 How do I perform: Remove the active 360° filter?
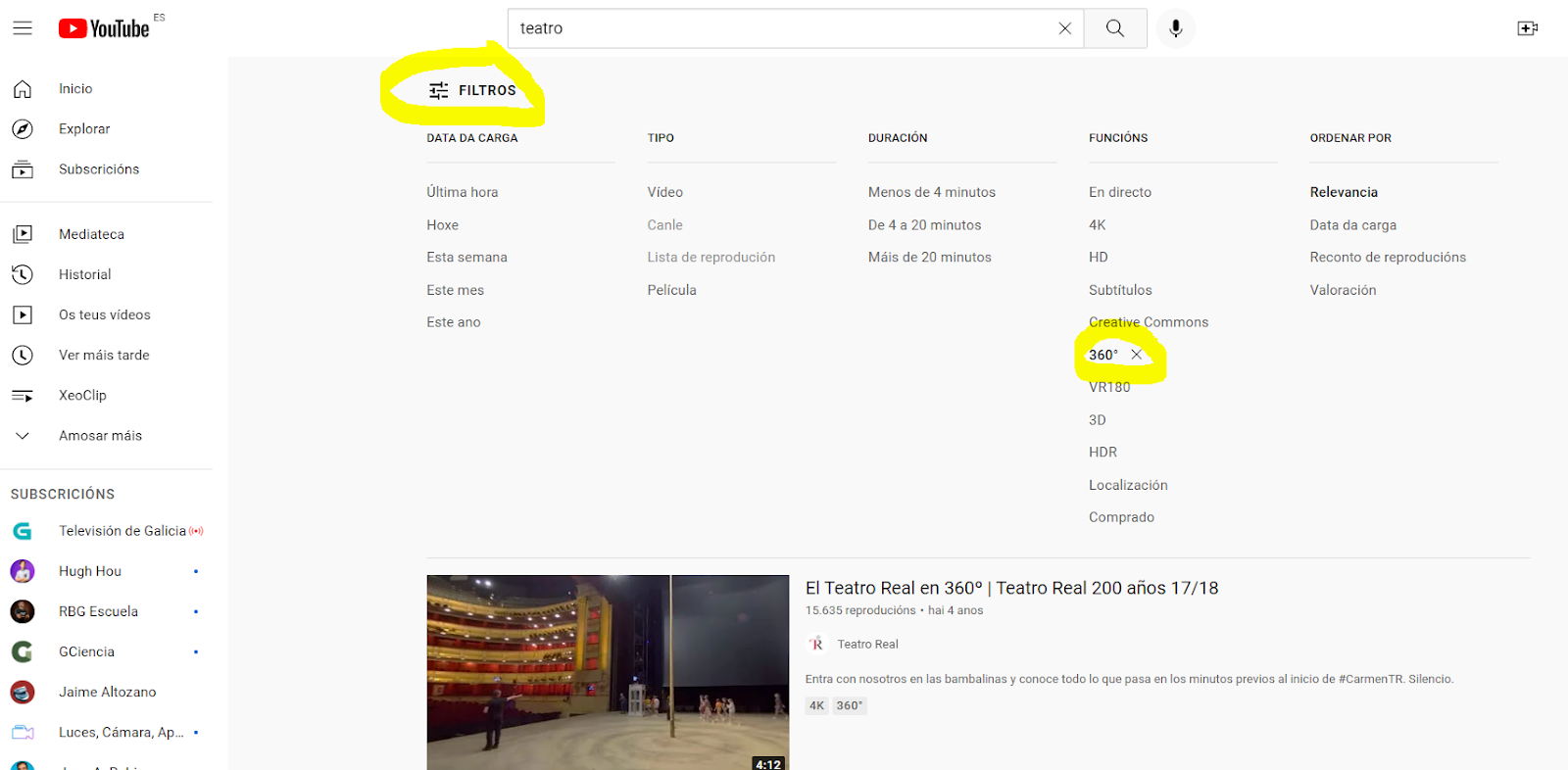pos(1137,355)
